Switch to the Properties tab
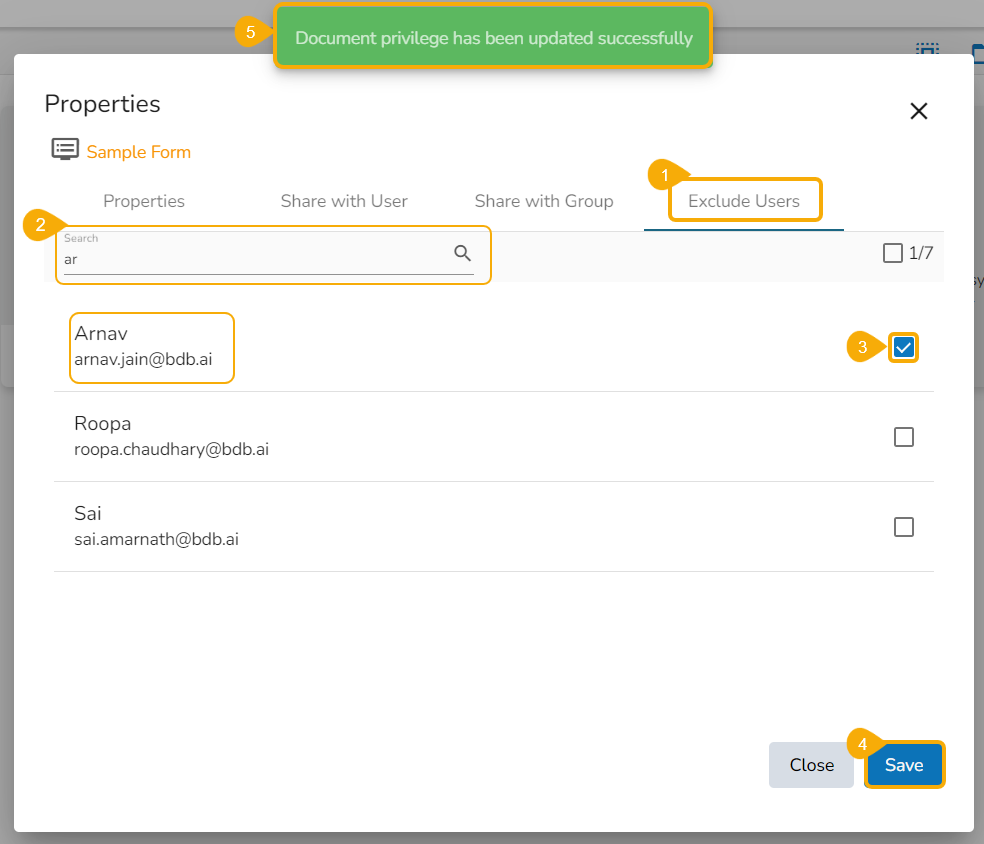This screenshot has height=844, width=984. click(x=144, y=201)
